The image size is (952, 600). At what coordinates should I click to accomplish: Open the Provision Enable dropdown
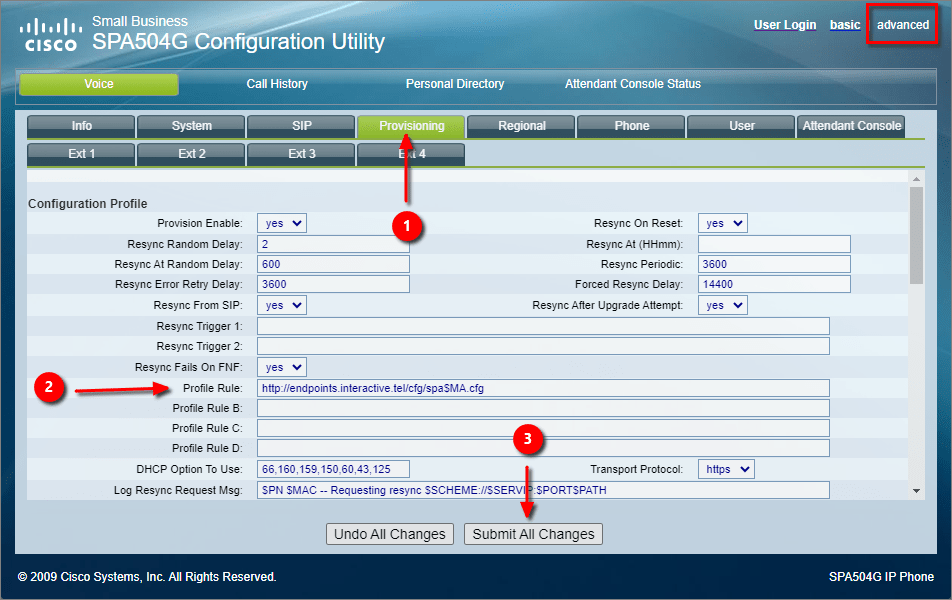coord(281,222)
